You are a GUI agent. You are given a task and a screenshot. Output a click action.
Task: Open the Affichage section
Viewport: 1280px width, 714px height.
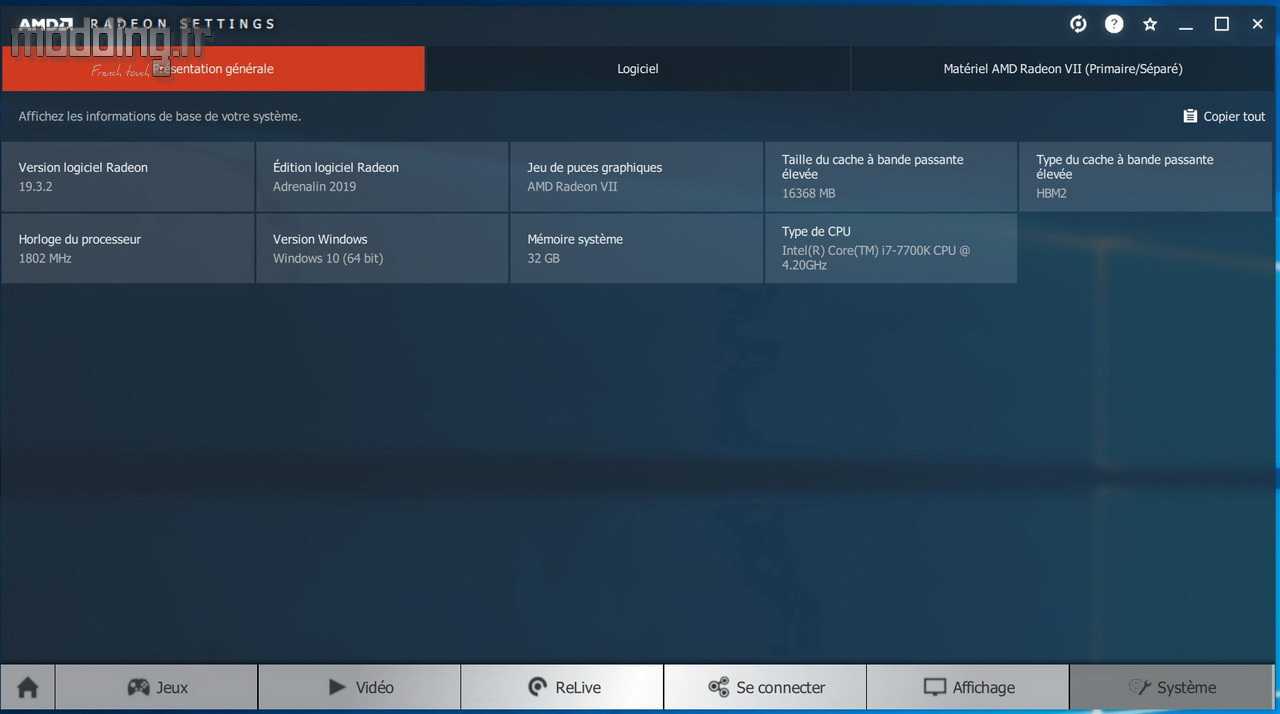click(x=968, y=687)
